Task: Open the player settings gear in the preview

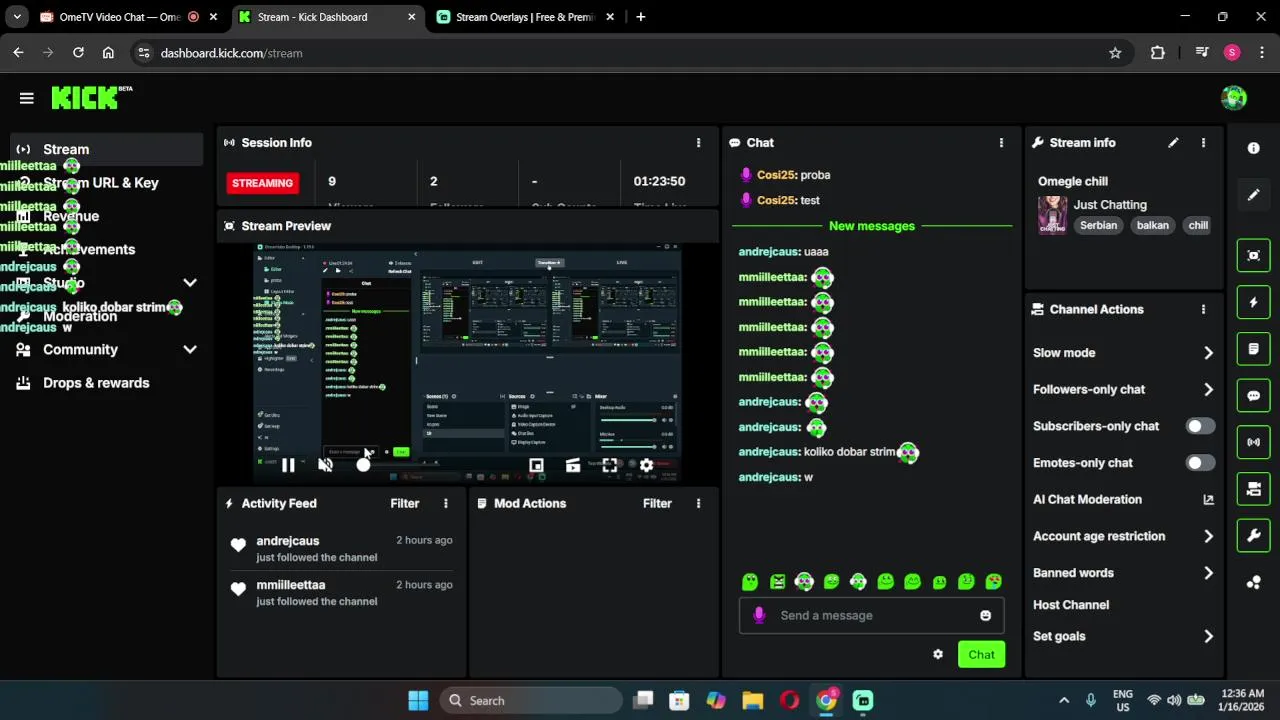Action: click(646, 465)
